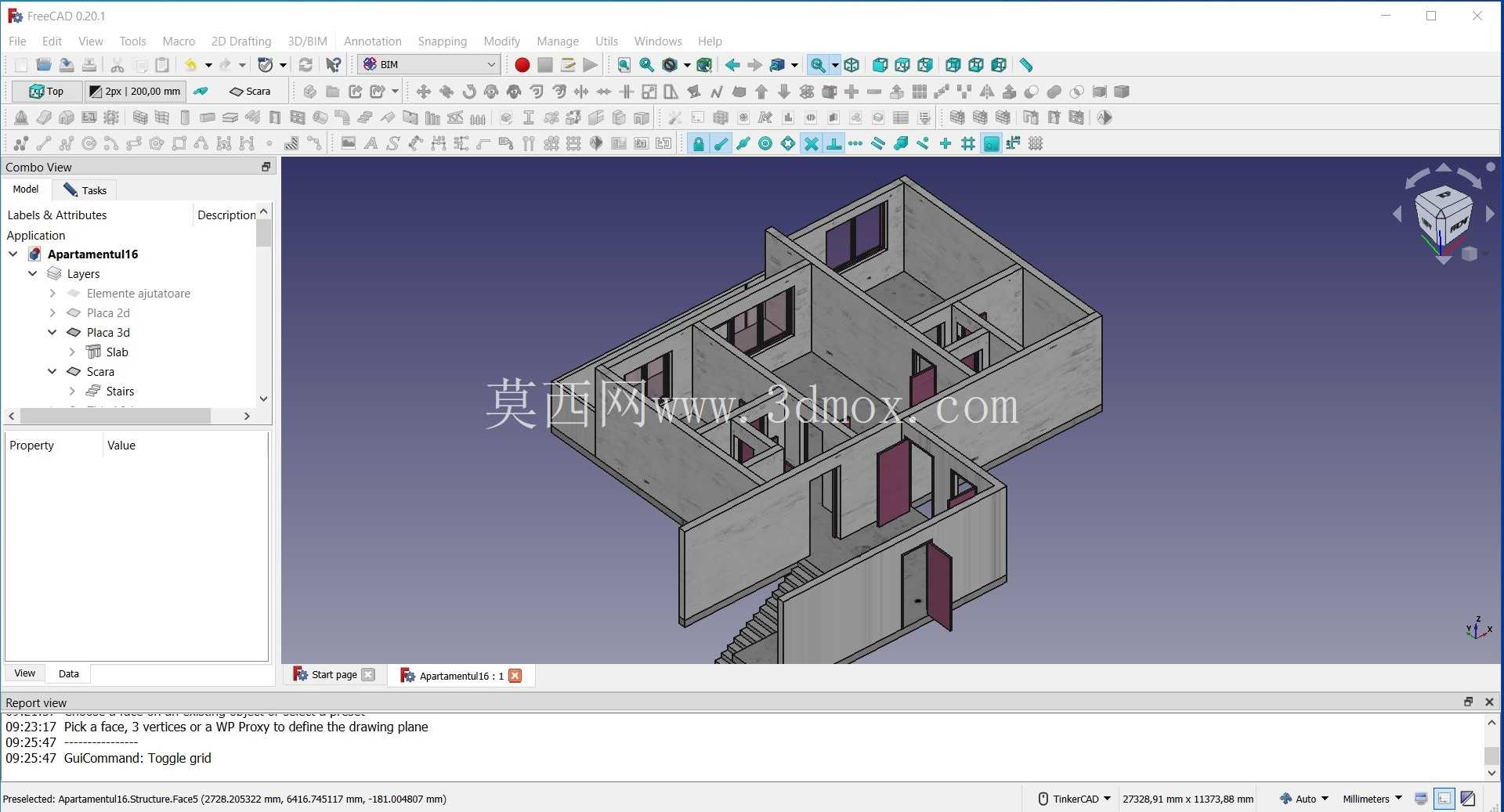Image resolution: width=1504 pixels, height=812 pixels.
Task: Select the ShapeString S tool
Action: (x=393, y=143)
